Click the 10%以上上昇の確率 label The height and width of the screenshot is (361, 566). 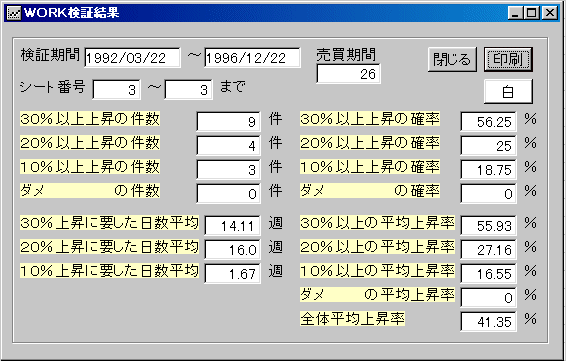[370, 167]
